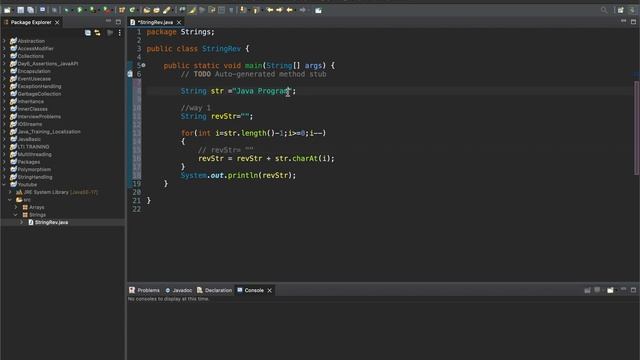Collapse the src folder

click(x=10, y=200)
